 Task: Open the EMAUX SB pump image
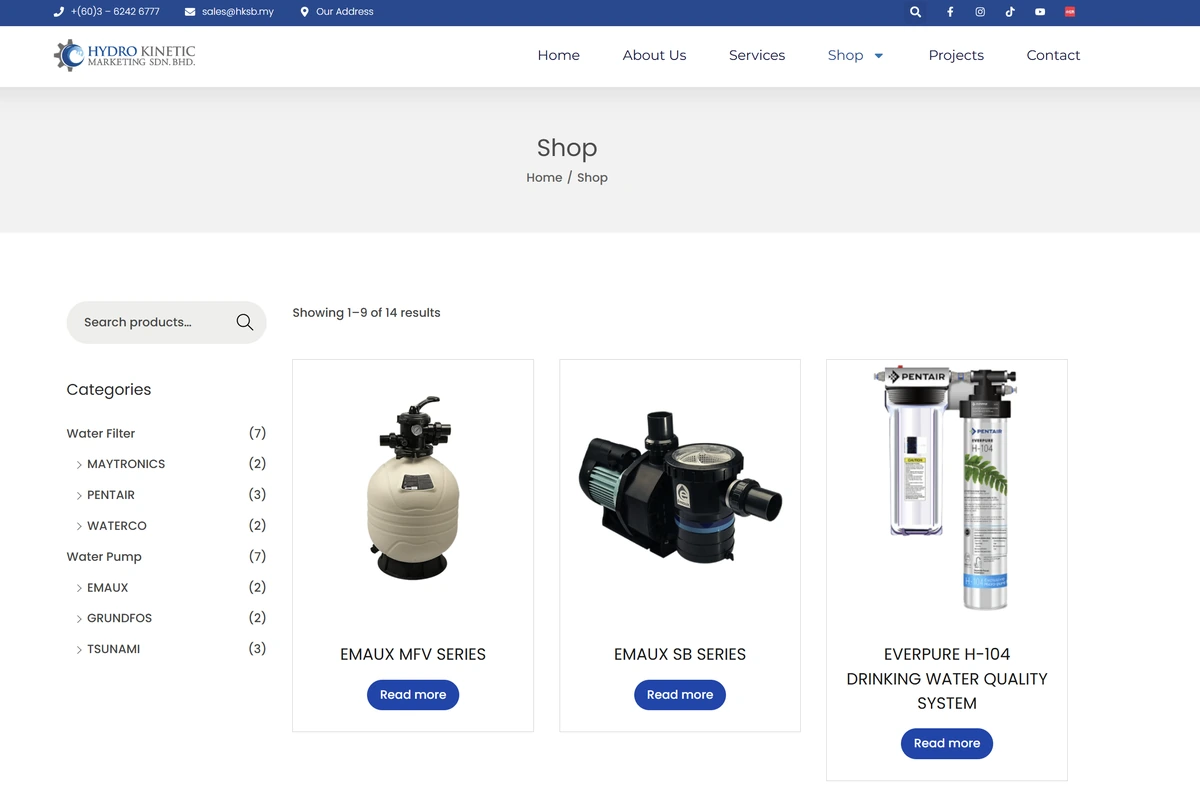[x=680, y=487]
